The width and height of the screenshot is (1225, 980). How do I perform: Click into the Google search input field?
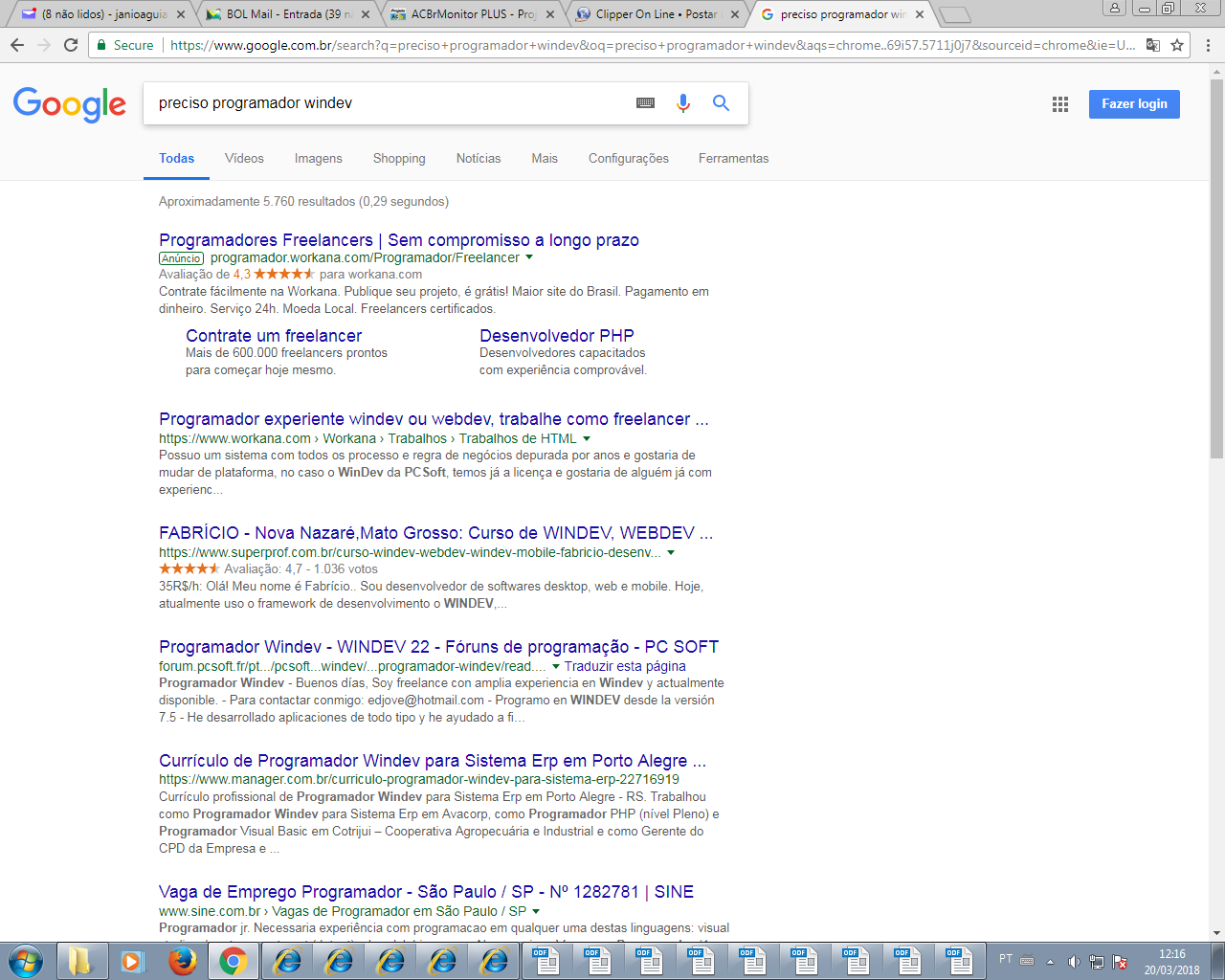[x=388, y=103]
